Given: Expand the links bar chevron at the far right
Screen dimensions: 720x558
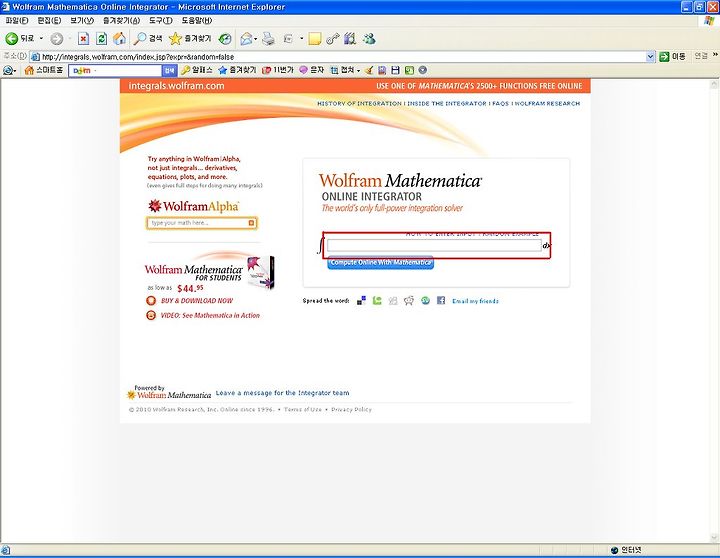Looking at the screenshot, I should (715, 55).
